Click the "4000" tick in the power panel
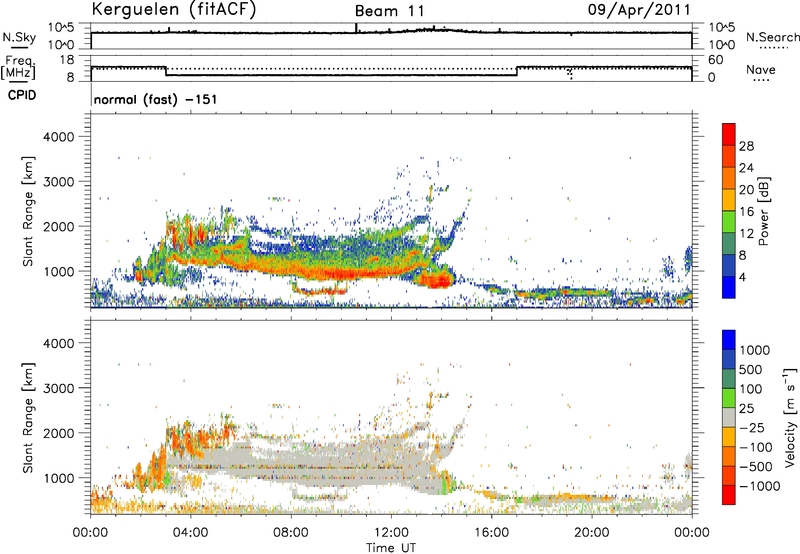The image size is (800, 554). (58, 137)
